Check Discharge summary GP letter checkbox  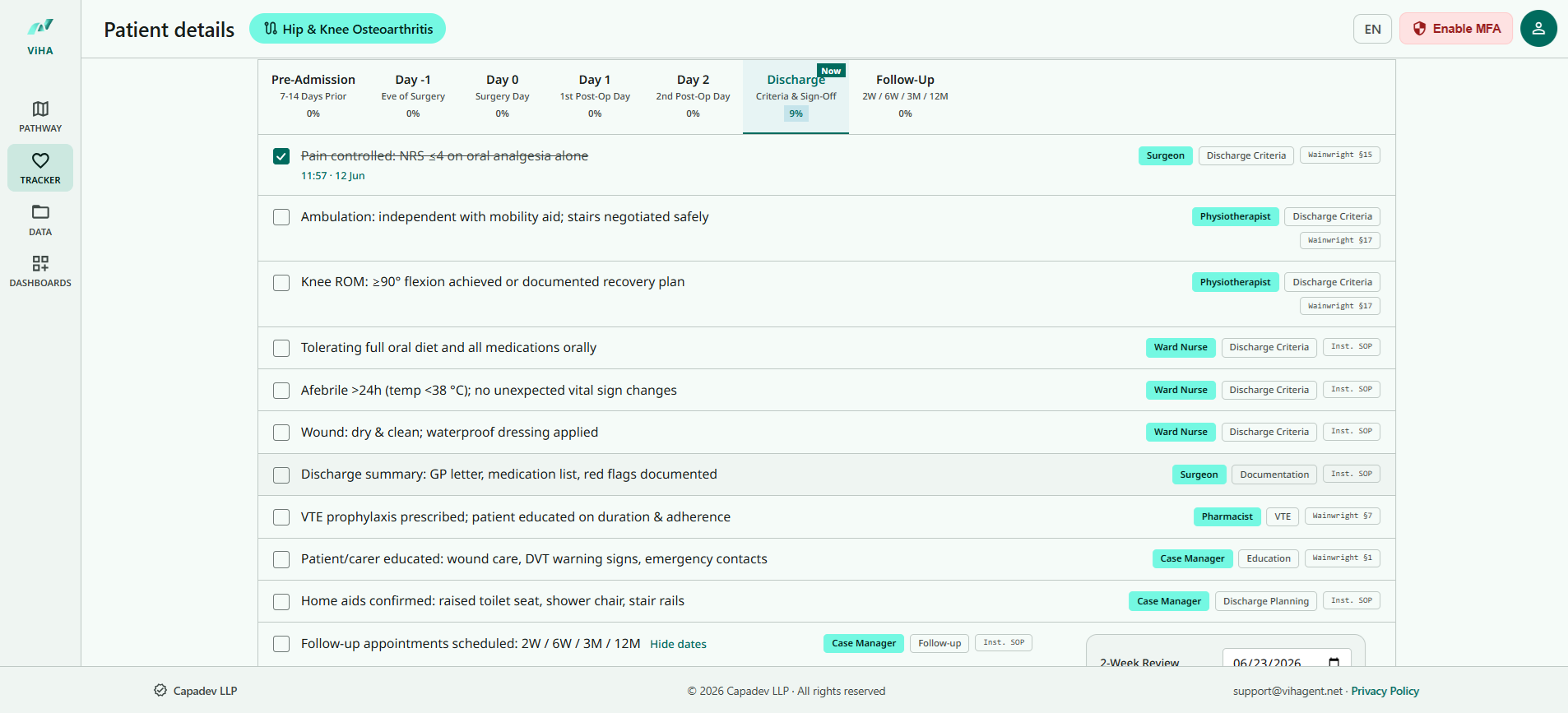(281, 475)
